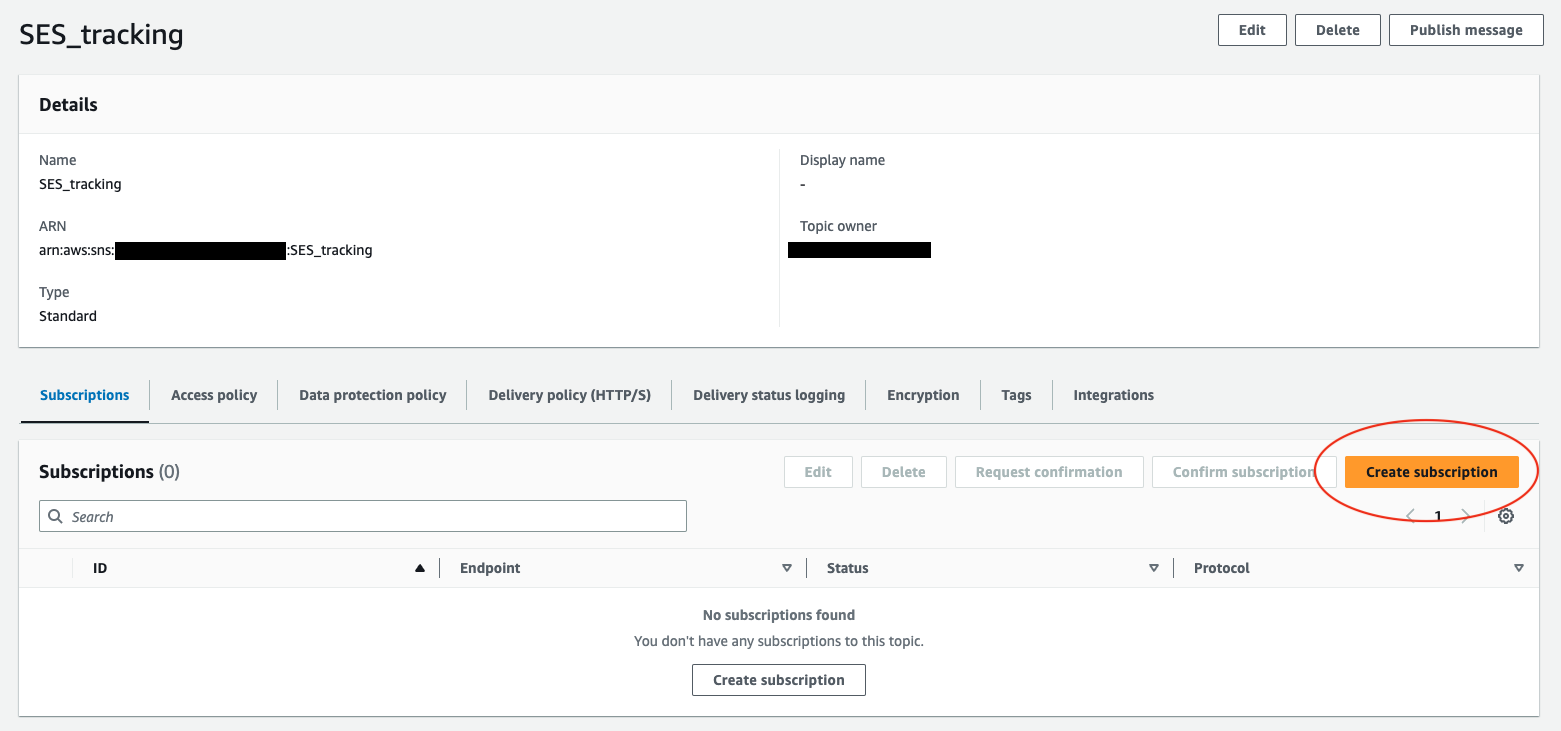
Task: Click the search magnifier icon in the search box
Action: point(55,516)
